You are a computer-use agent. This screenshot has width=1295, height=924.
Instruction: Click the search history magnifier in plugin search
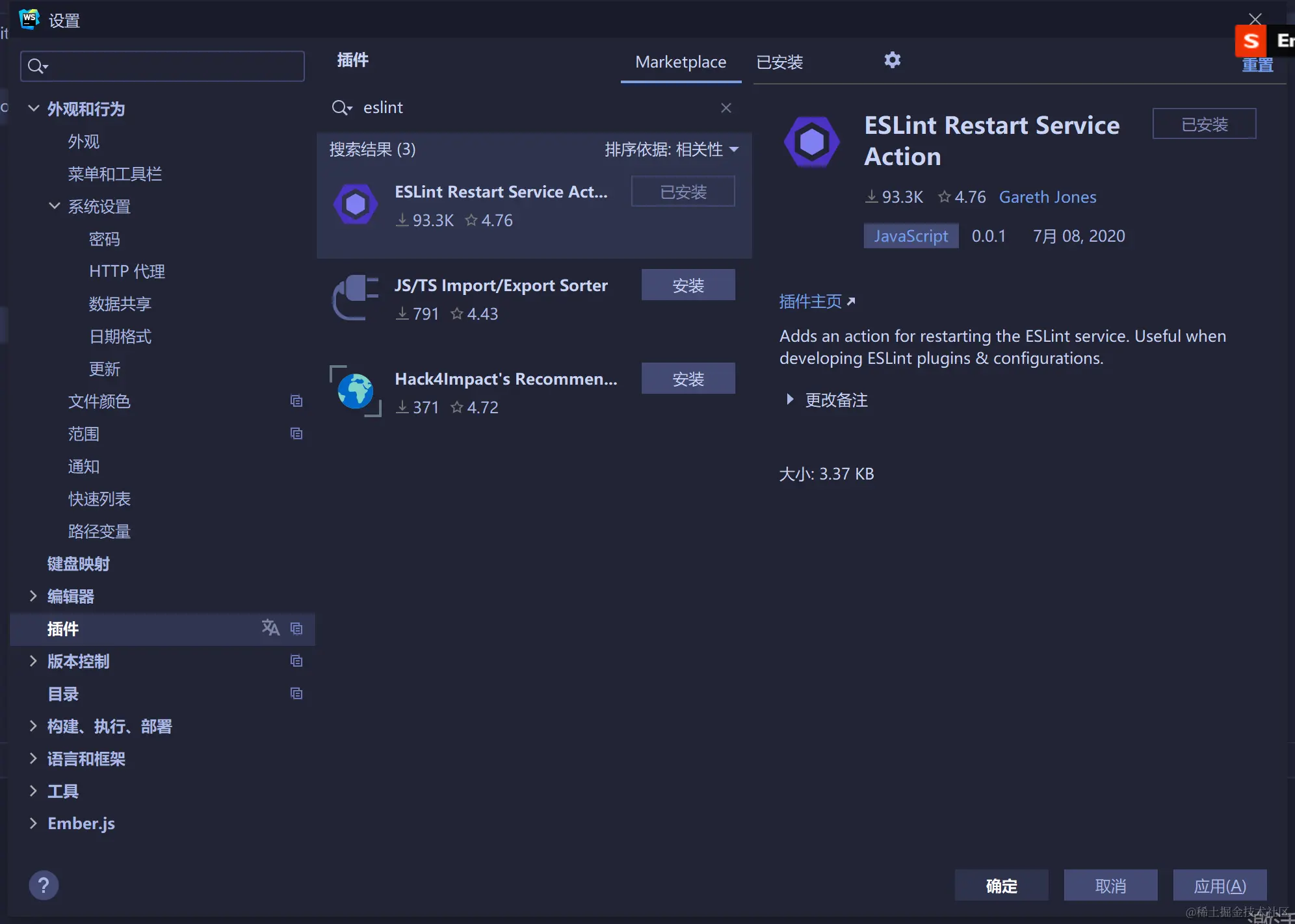pos(341,108)
